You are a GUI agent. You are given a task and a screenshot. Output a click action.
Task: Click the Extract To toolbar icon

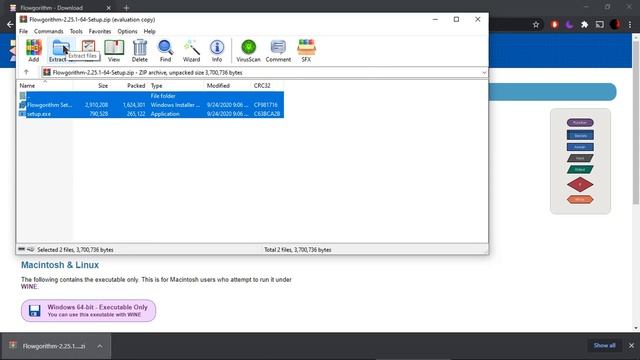(60, 50)
